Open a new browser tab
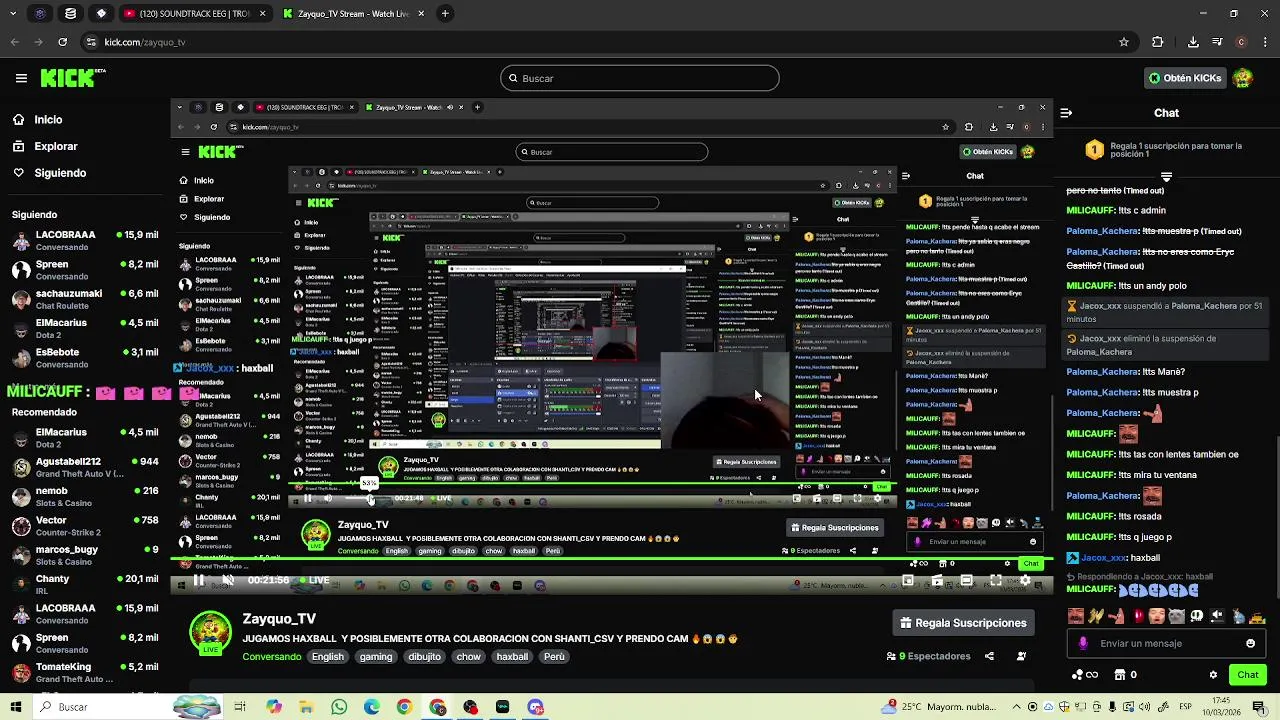1280x720 pixels. click(x=445, y=14)
